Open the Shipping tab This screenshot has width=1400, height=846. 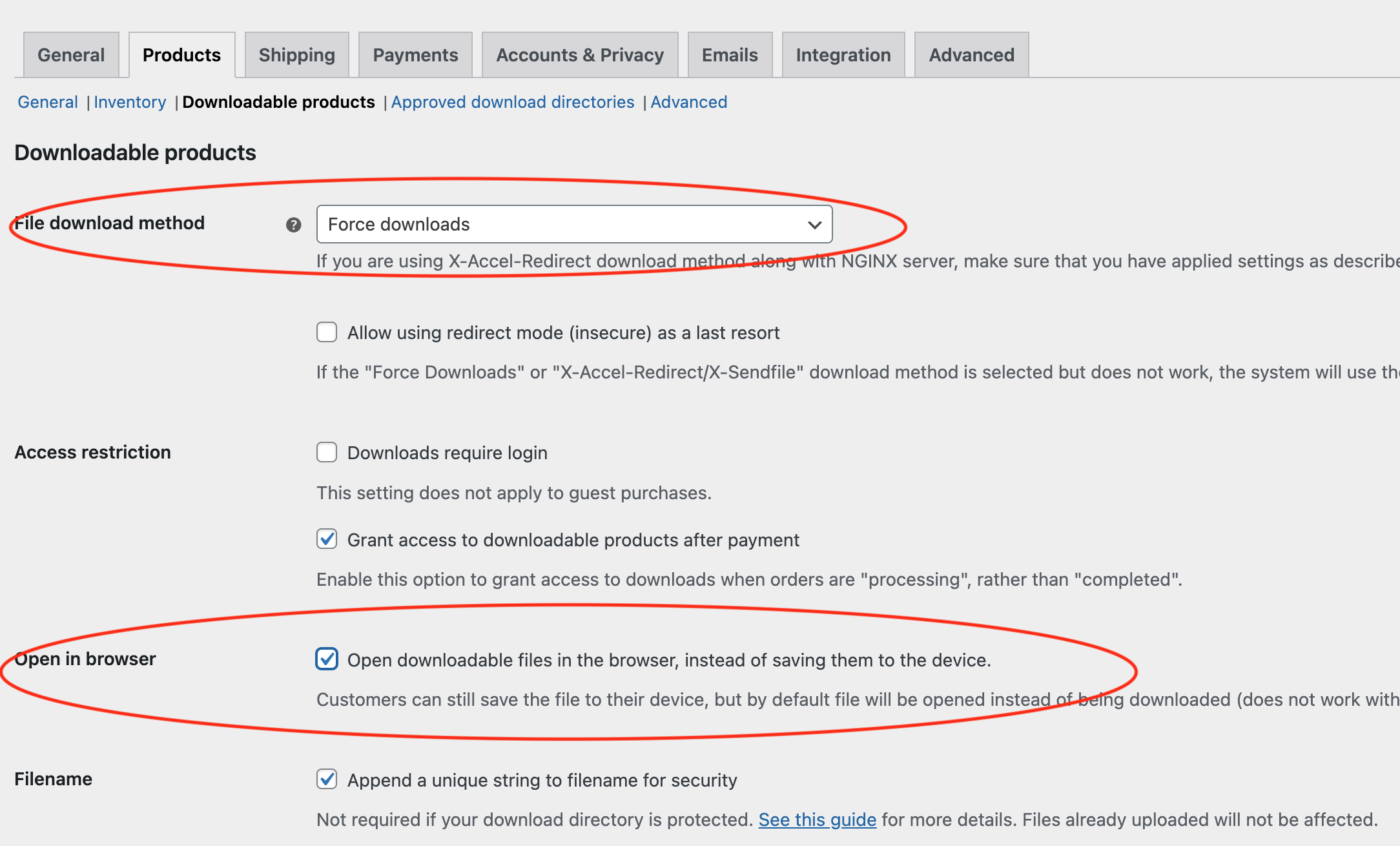(296, 55)
